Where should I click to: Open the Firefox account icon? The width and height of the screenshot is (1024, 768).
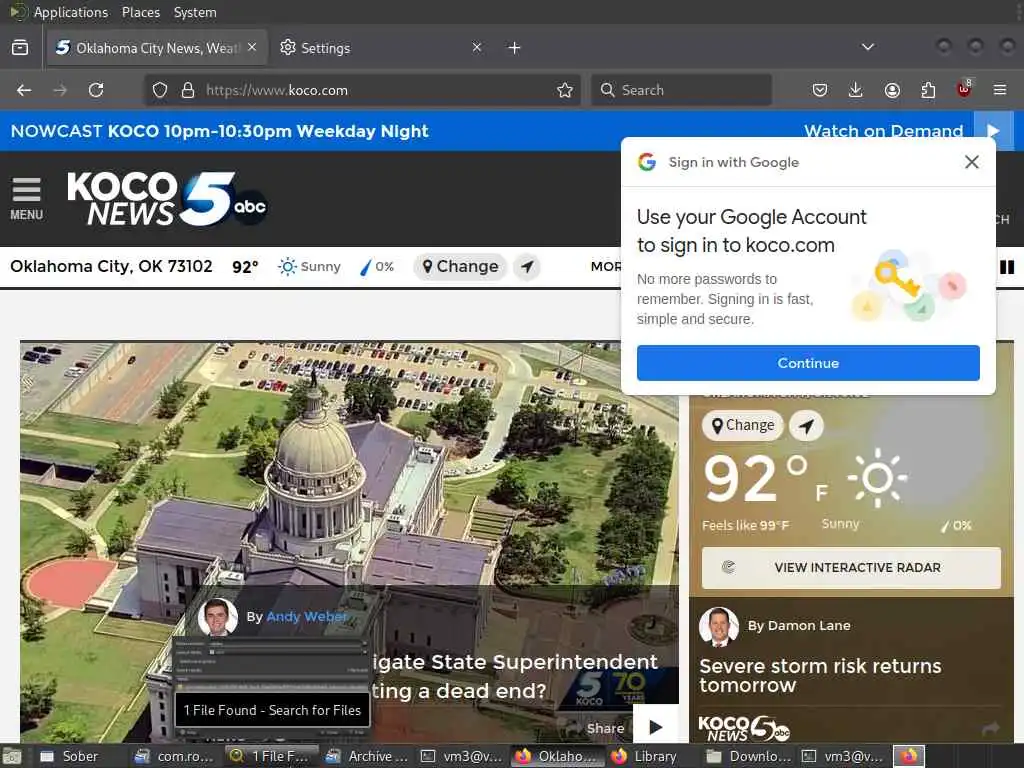(892, 90)
